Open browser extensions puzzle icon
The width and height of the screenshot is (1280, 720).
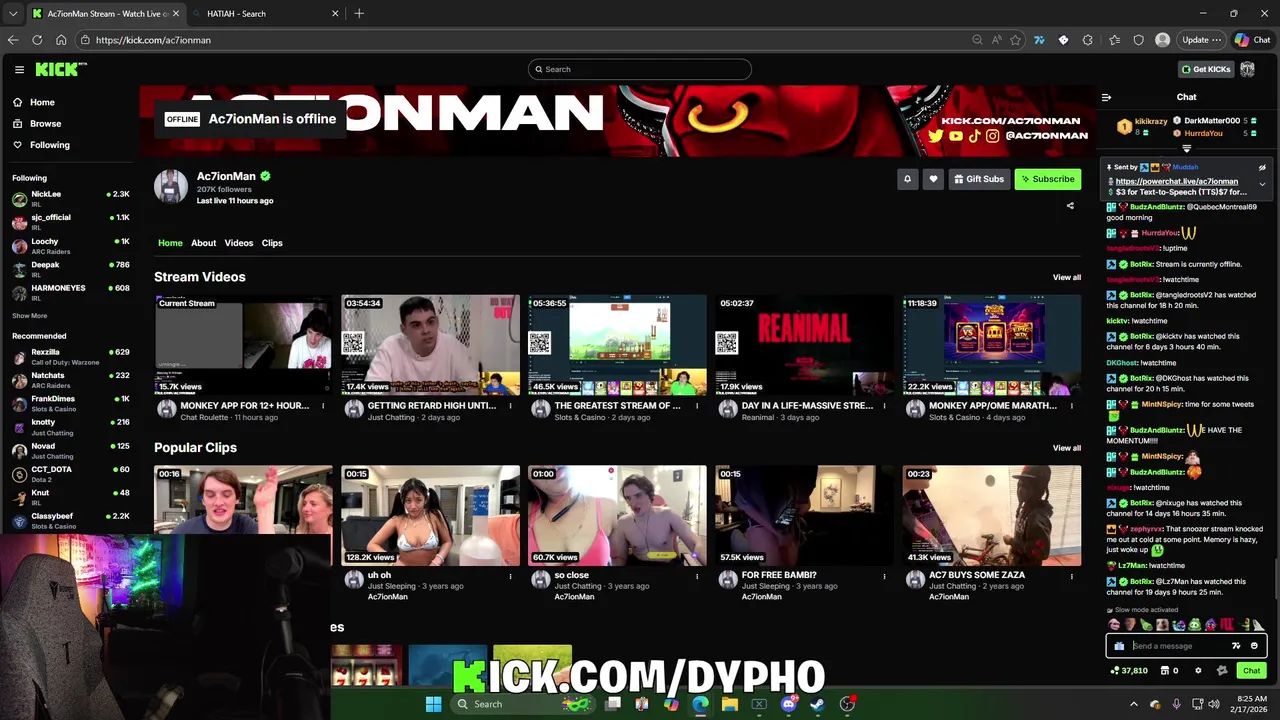coord(1088,40)
